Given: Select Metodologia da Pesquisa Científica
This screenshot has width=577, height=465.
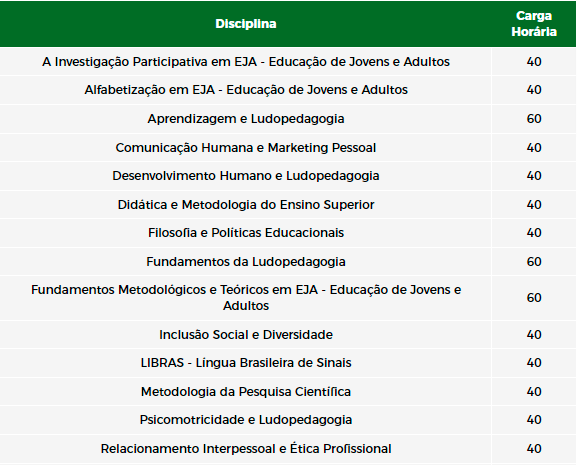Looking at the screenshot, I should (246, 392).
